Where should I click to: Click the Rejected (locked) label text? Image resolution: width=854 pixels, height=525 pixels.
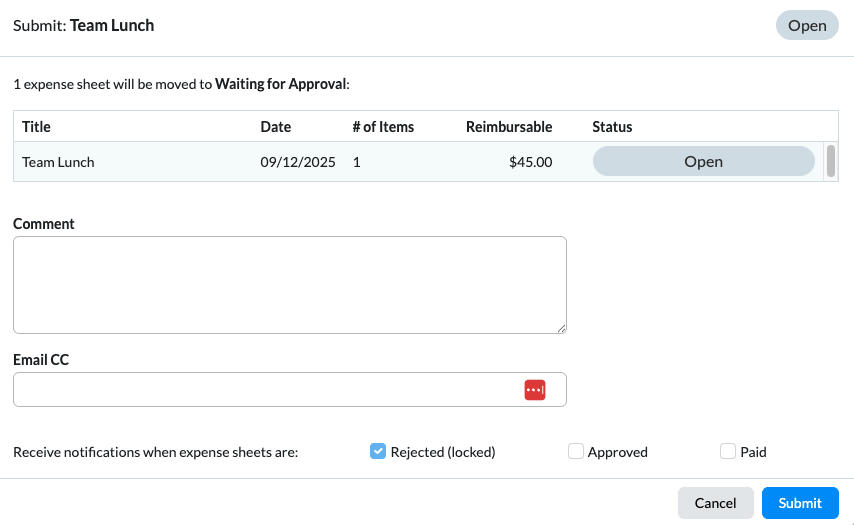443,452
